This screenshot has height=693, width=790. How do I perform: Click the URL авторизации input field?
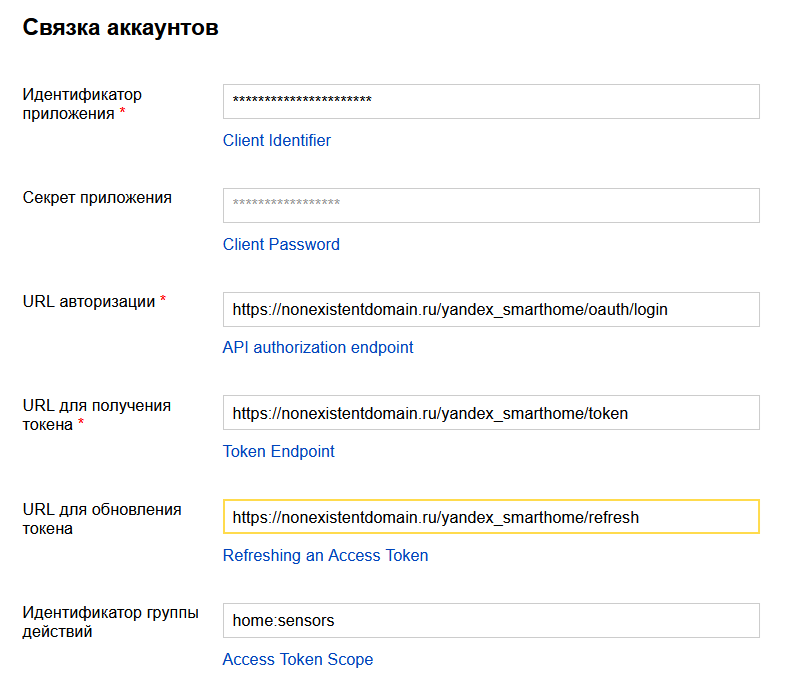(x=490, y=309)
